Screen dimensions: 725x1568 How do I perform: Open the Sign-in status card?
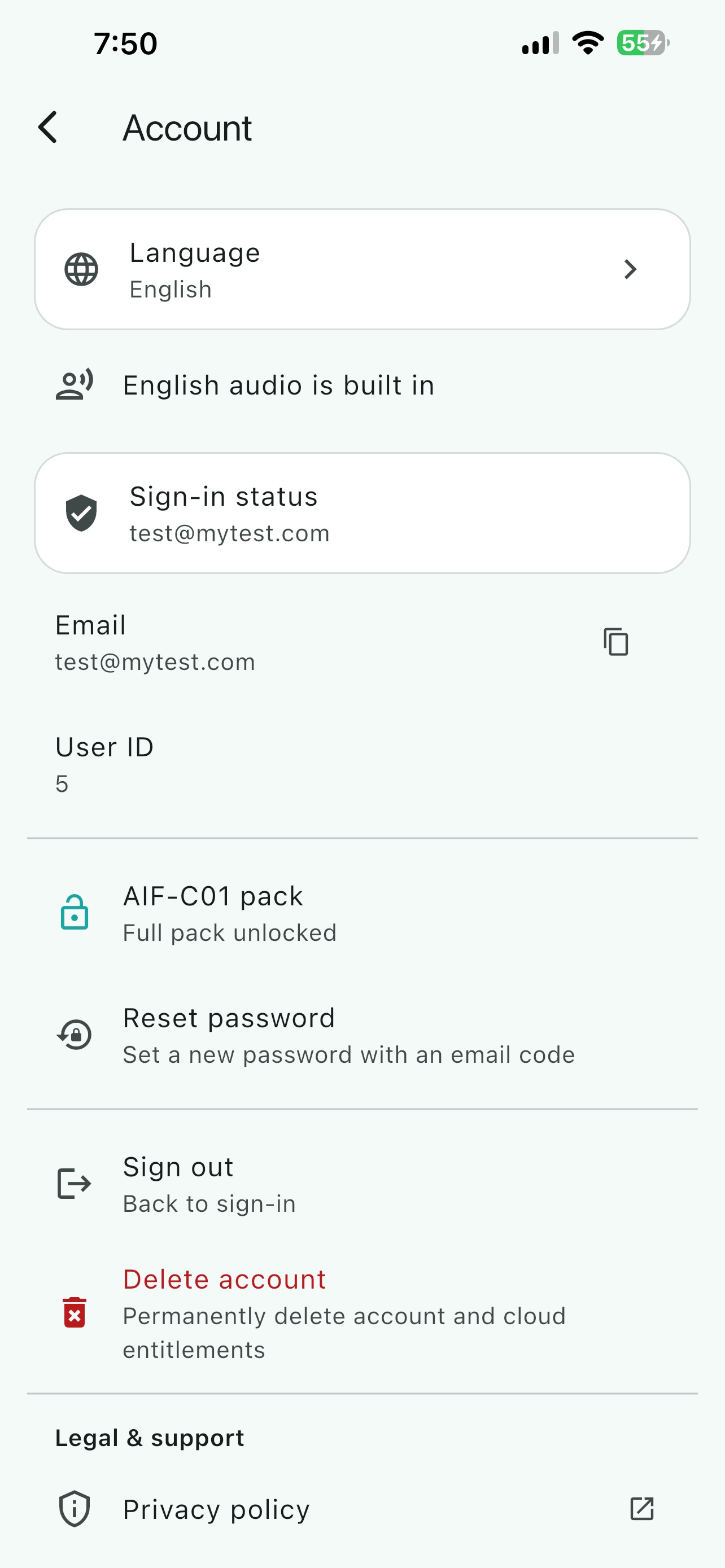[362, 513]
